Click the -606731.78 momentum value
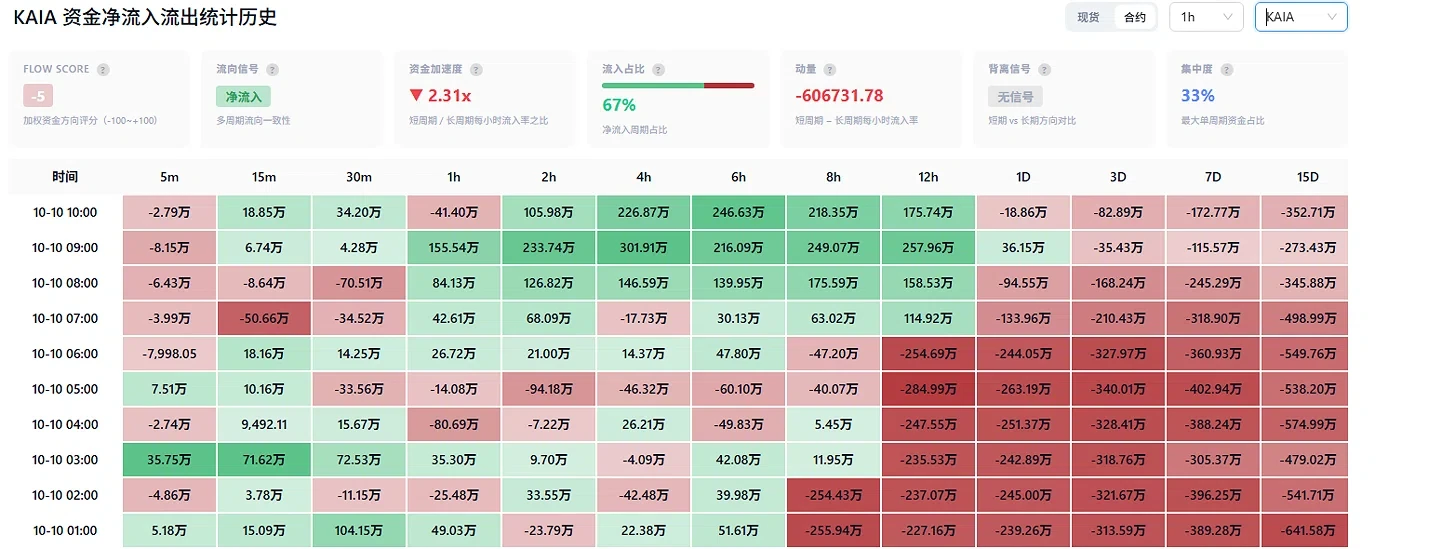 click(839, 96)
